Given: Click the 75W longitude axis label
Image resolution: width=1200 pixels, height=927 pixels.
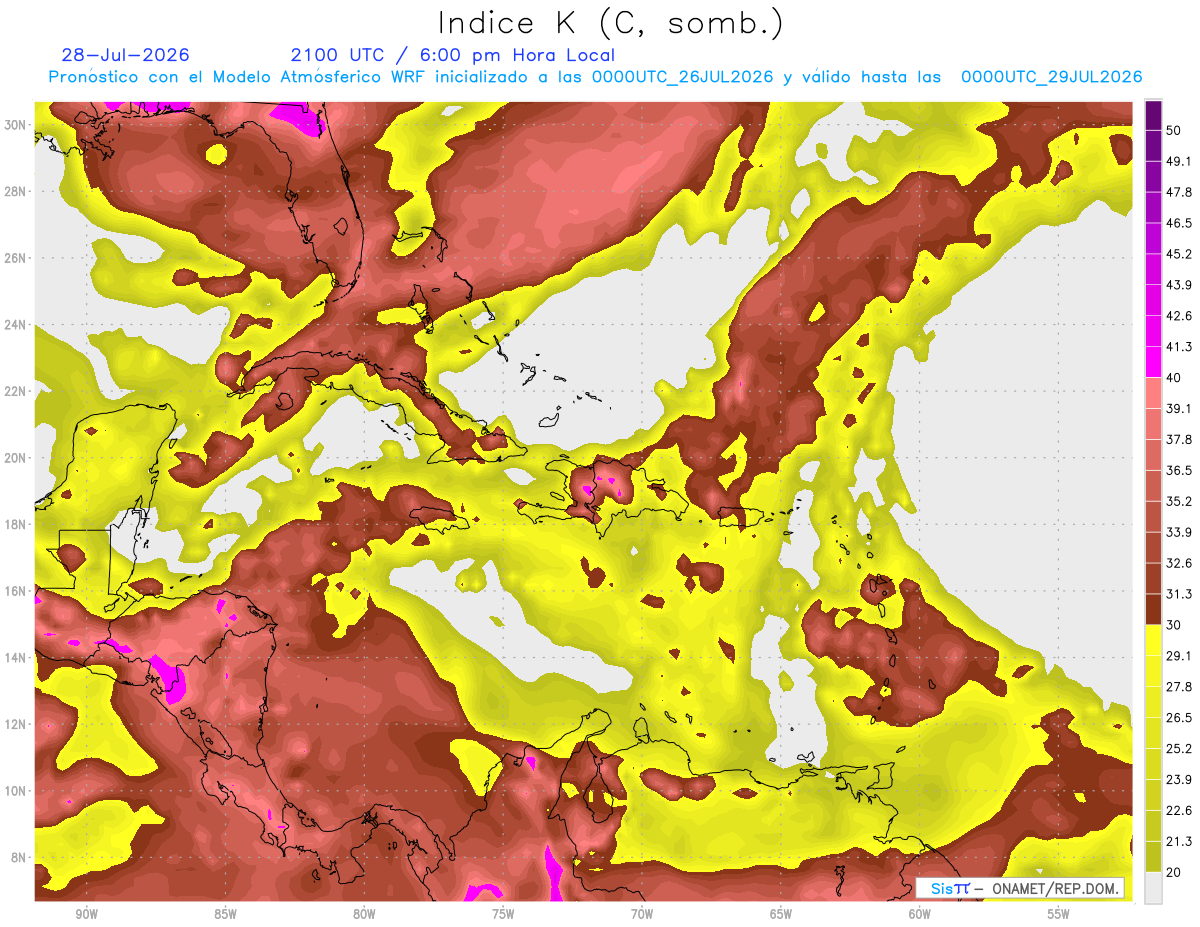Looking at the screenshot, I should pyautogui.click(x=503, y=914).
